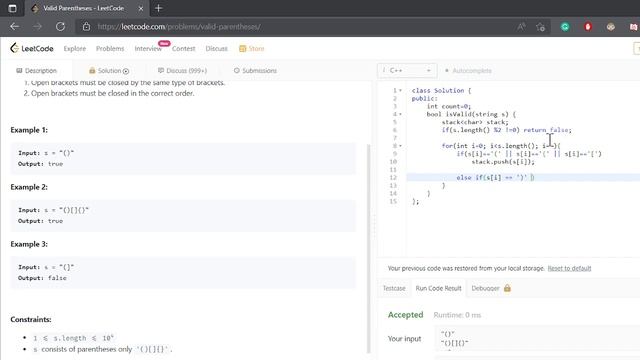
Task: Open a new browser tab with the plus
Action: [x=159, y=8]
